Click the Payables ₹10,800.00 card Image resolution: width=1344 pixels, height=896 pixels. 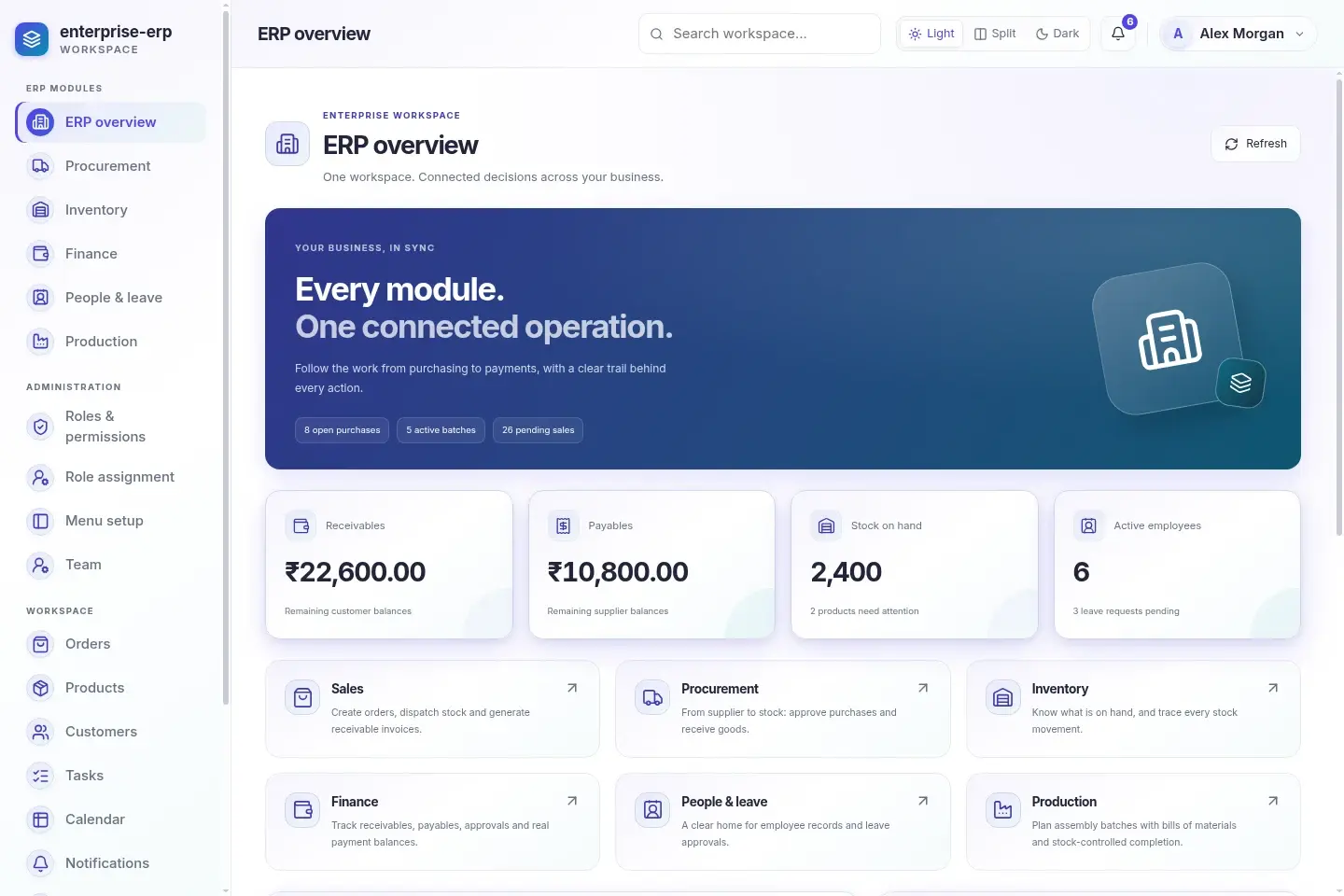point(651,565)
